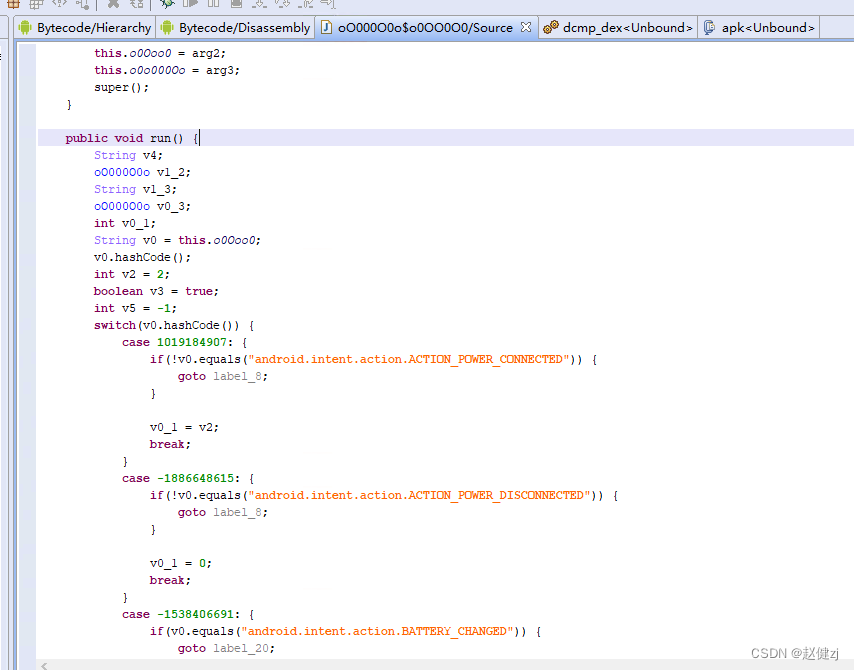Click the pause debugging toolbar icon

pyautogui.click(x=214, y=3)
